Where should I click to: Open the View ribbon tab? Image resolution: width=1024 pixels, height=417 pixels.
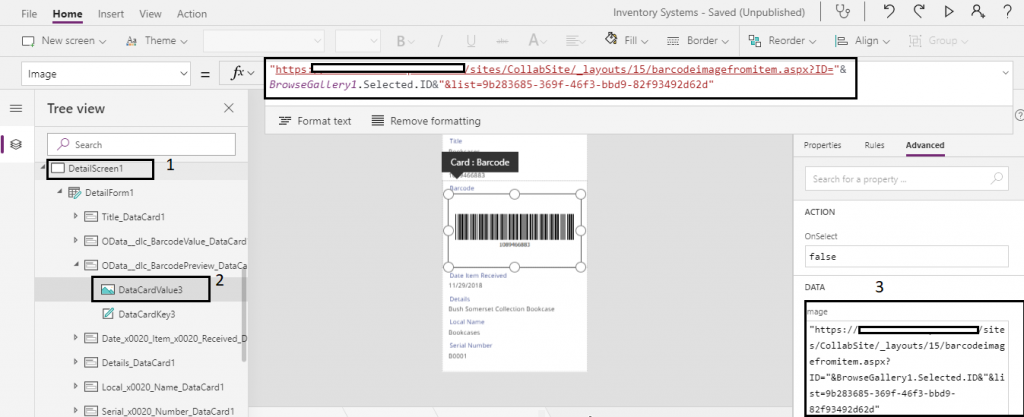[x=150, y=13]
